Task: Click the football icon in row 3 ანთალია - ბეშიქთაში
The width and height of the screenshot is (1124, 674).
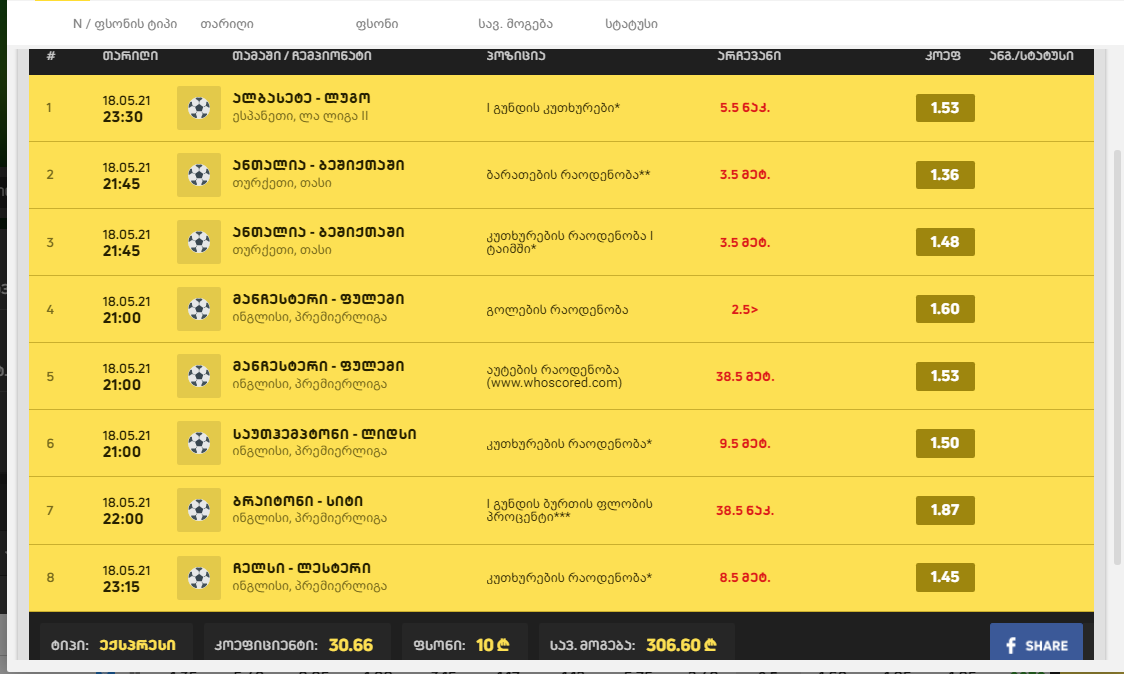Action: click(x=199, y=242)
